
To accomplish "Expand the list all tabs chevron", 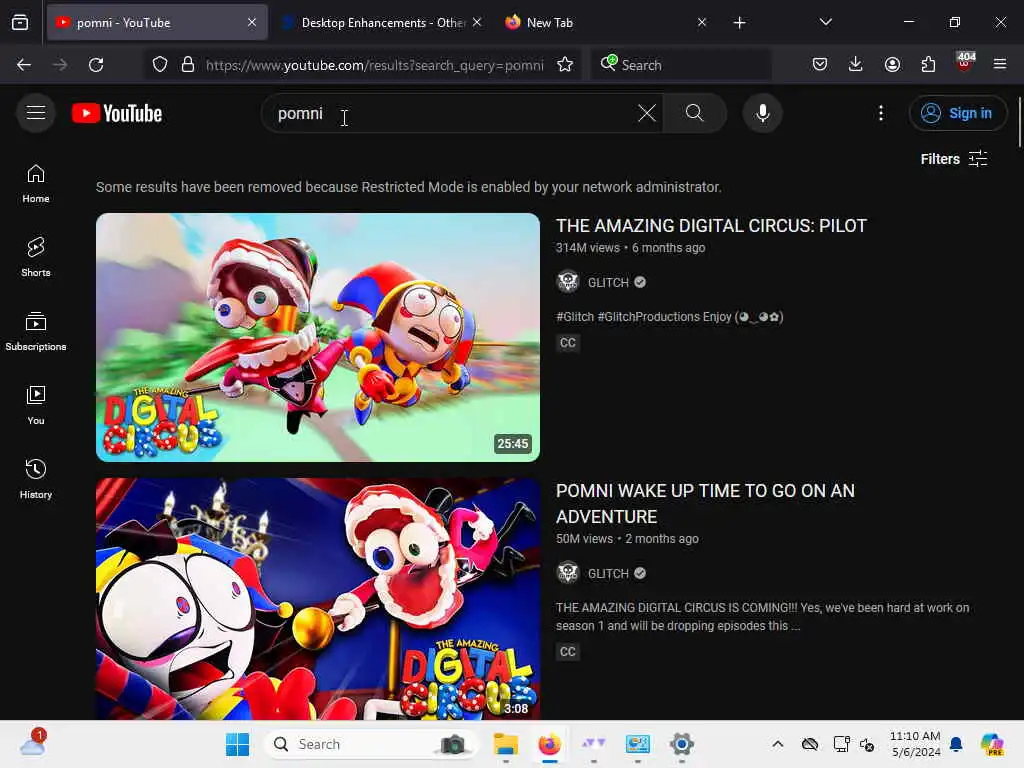I will click(825, 23).
